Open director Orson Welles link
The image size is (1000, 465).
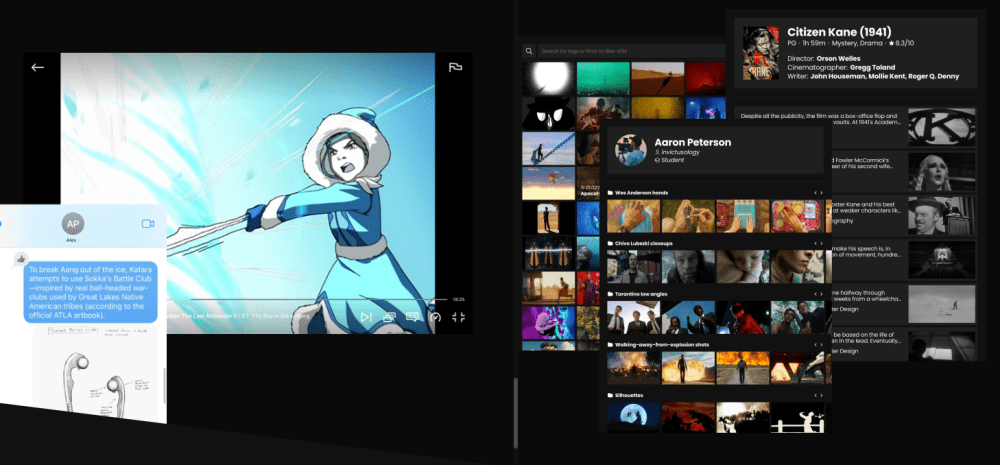(839, 59)
